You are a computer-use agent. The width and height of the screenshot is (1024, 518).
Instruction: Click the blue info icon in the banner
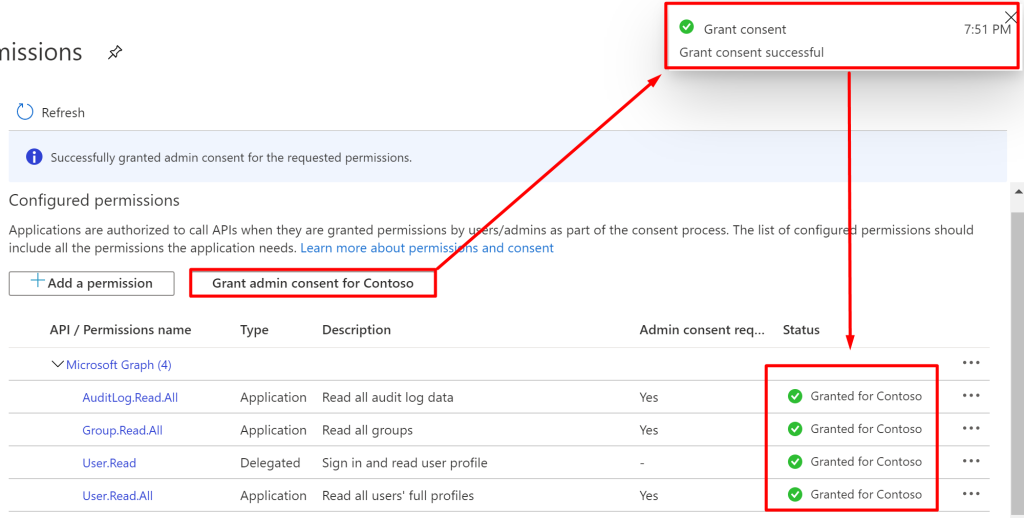point(34,157)
